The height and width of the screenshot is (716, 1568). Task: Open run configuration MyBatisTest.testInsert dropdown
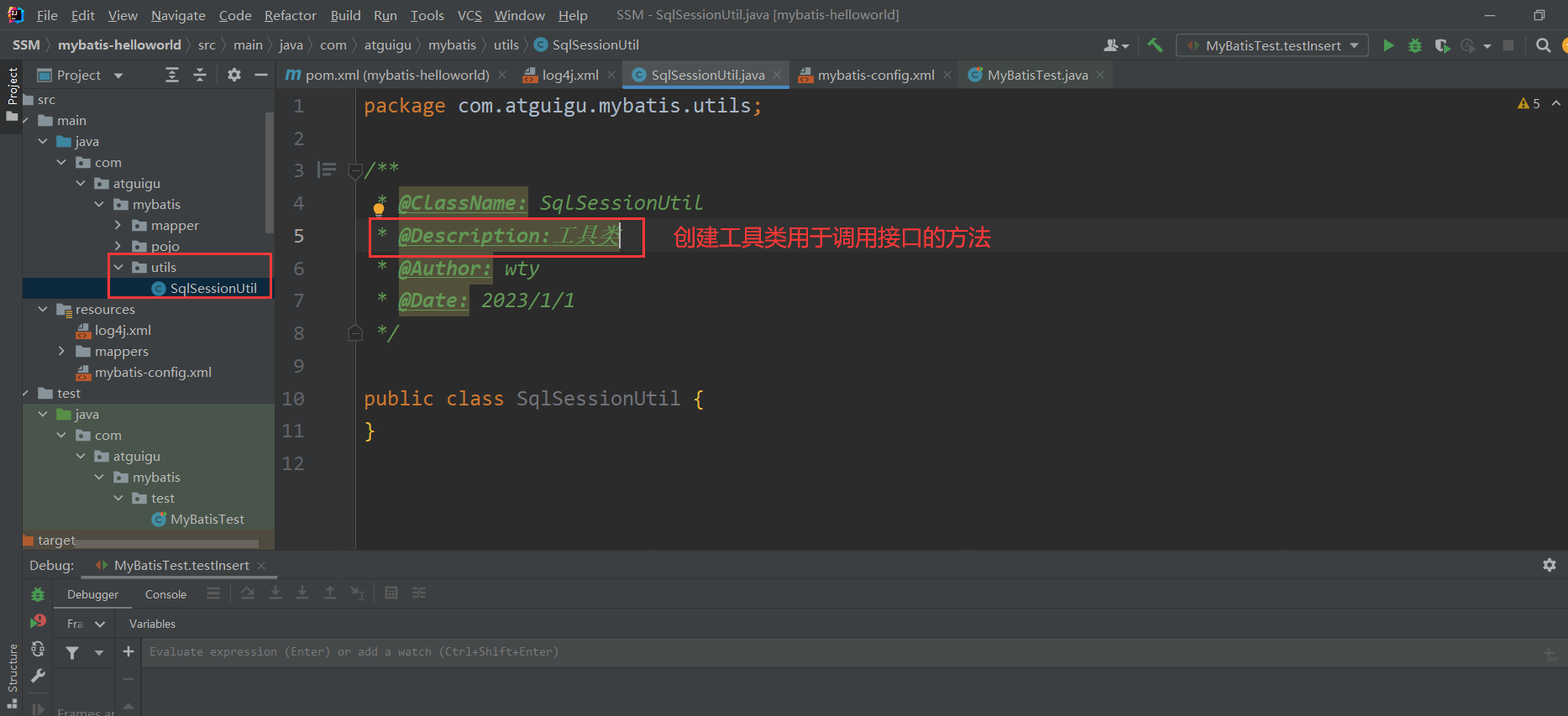click(1272, 45)
